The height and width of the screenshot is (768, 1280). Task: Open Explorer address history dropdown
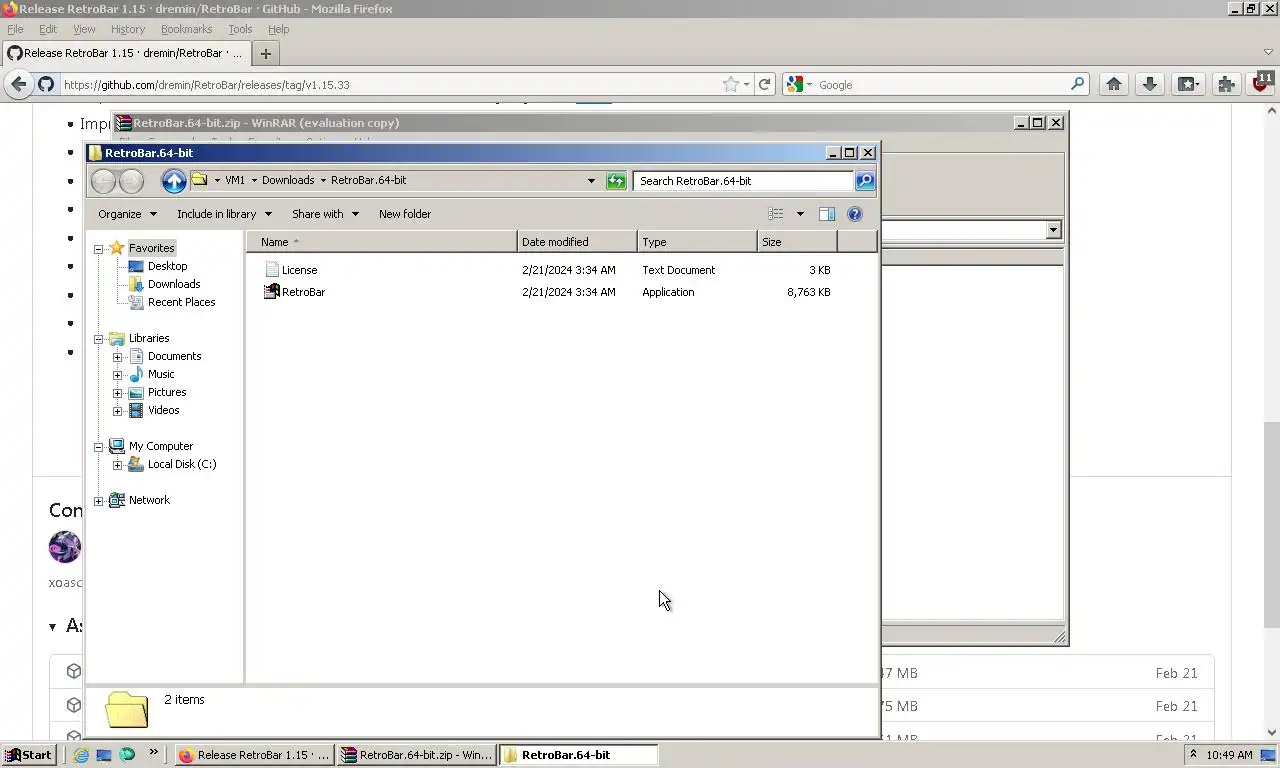(591, 181)
